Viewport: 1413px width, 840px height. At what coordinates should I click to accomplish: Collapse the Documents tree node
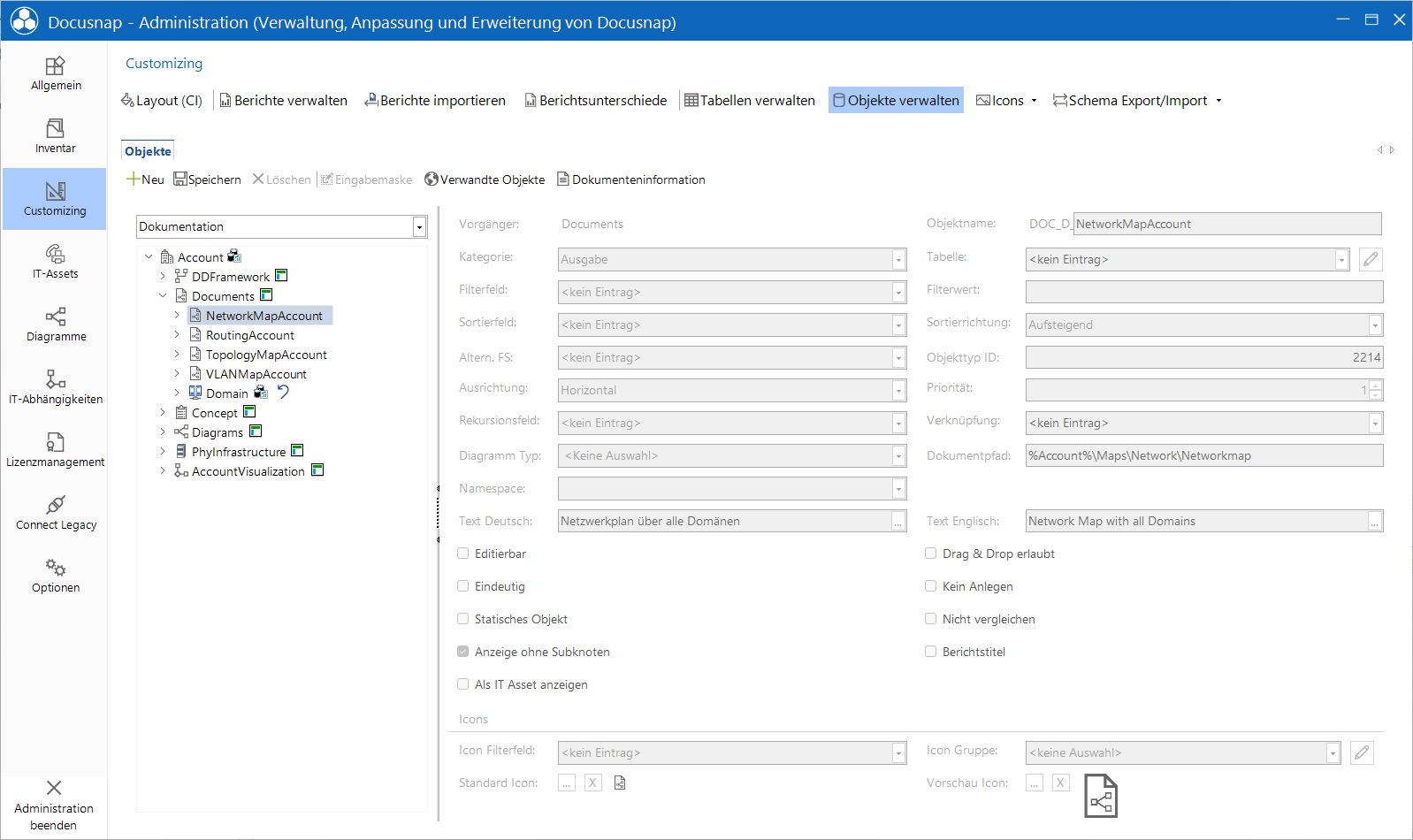point(163,295)
